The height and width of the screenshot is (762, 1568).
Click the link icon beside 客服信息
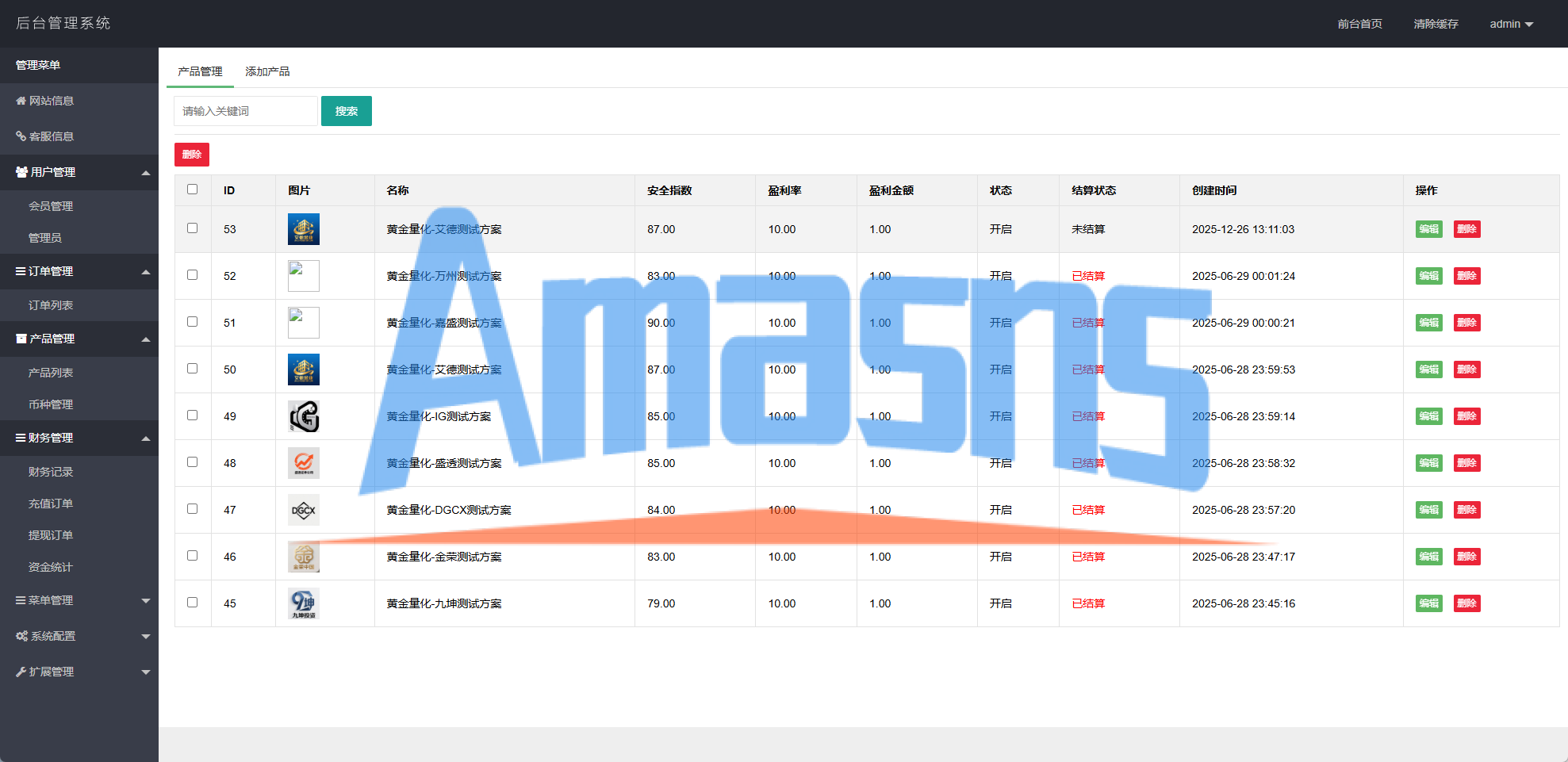pyautogui.click(x=21, y=136)
